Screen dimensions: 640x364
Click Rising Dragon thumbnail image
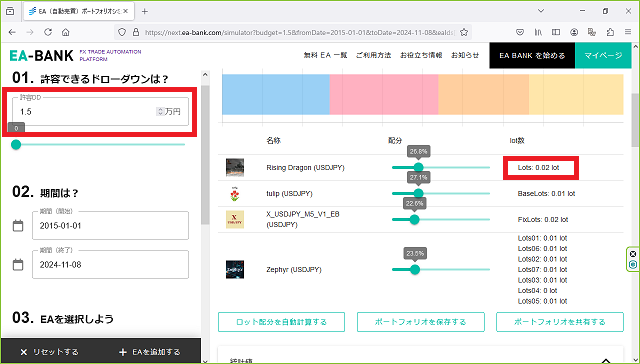pyautogui.click(x=235, y=167)
